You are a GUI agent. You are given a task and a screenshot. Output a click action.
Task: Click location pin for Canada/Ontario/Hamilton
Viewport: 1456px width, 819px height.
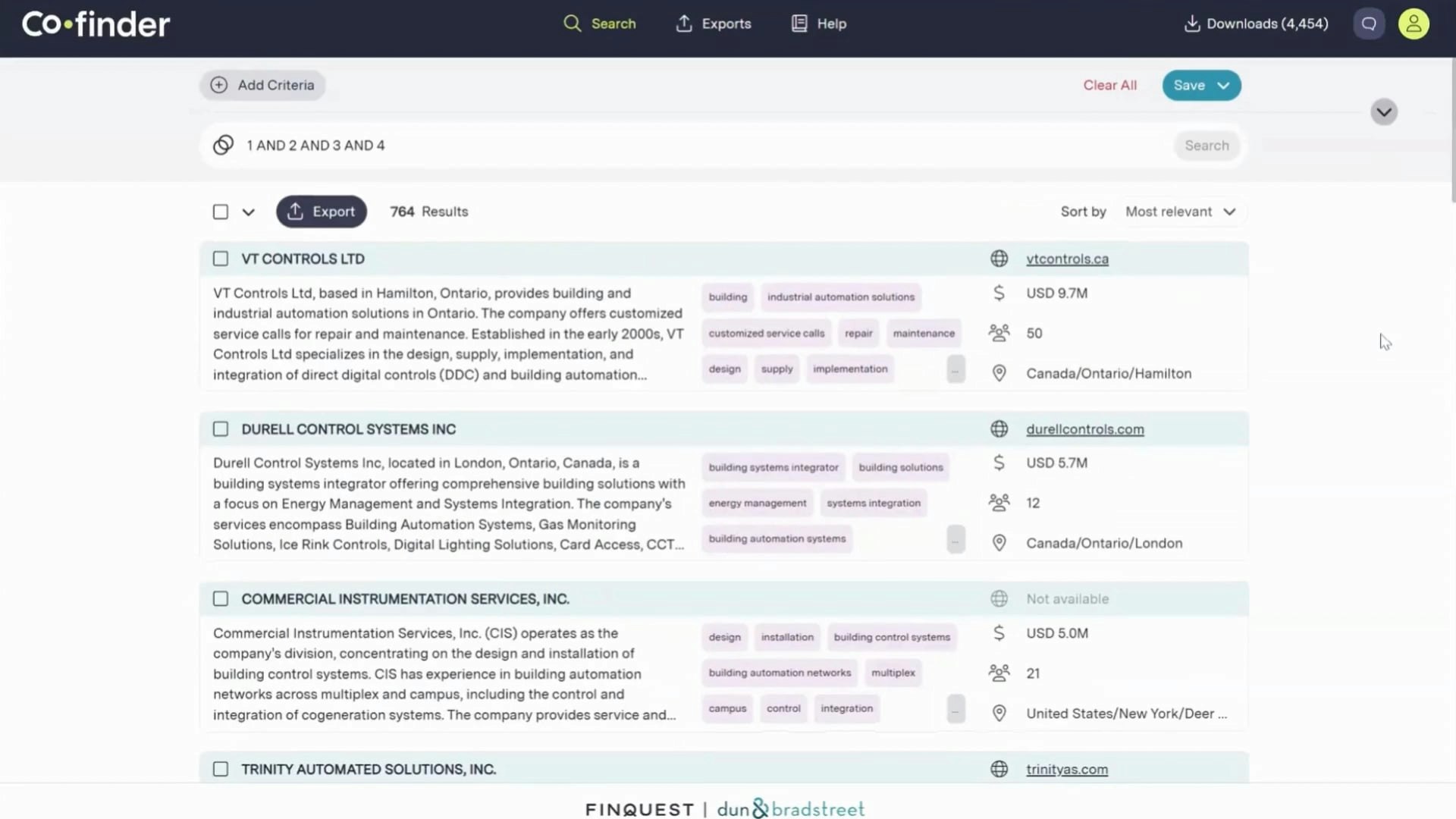[x=999, y=373]
